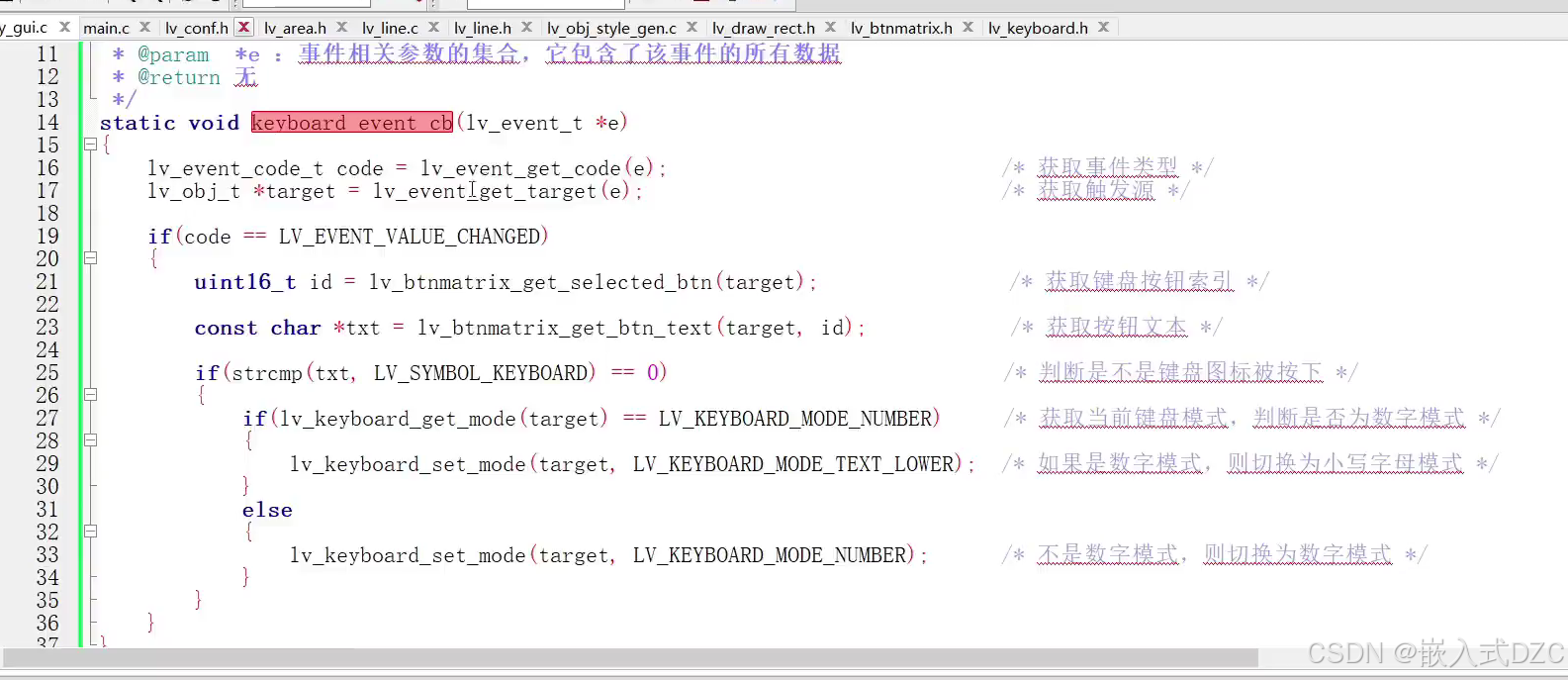Click the static keyword on line 14
Image resolution: width=1568 pixels, height=680 pixels.
click(x=138, y=123)
